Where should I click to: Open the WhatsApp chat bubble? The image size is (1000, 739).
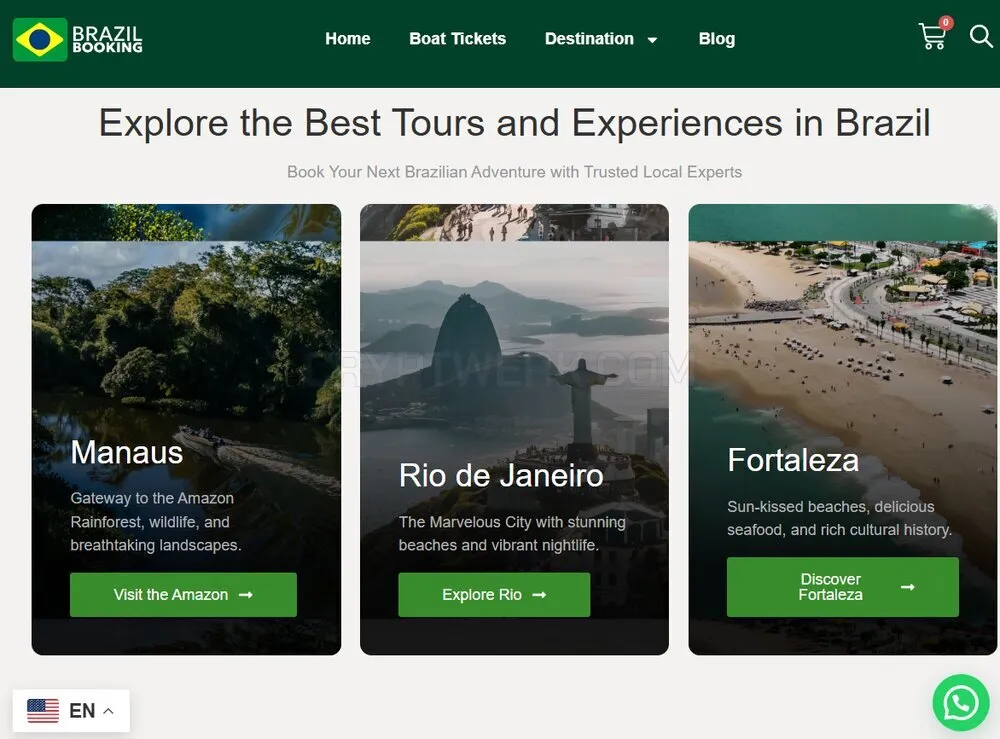[x=960, y=703]
